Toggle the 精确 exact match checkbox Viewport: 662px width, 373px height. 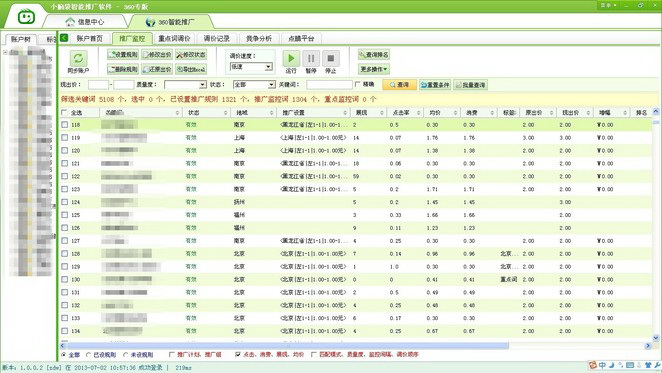358,84
